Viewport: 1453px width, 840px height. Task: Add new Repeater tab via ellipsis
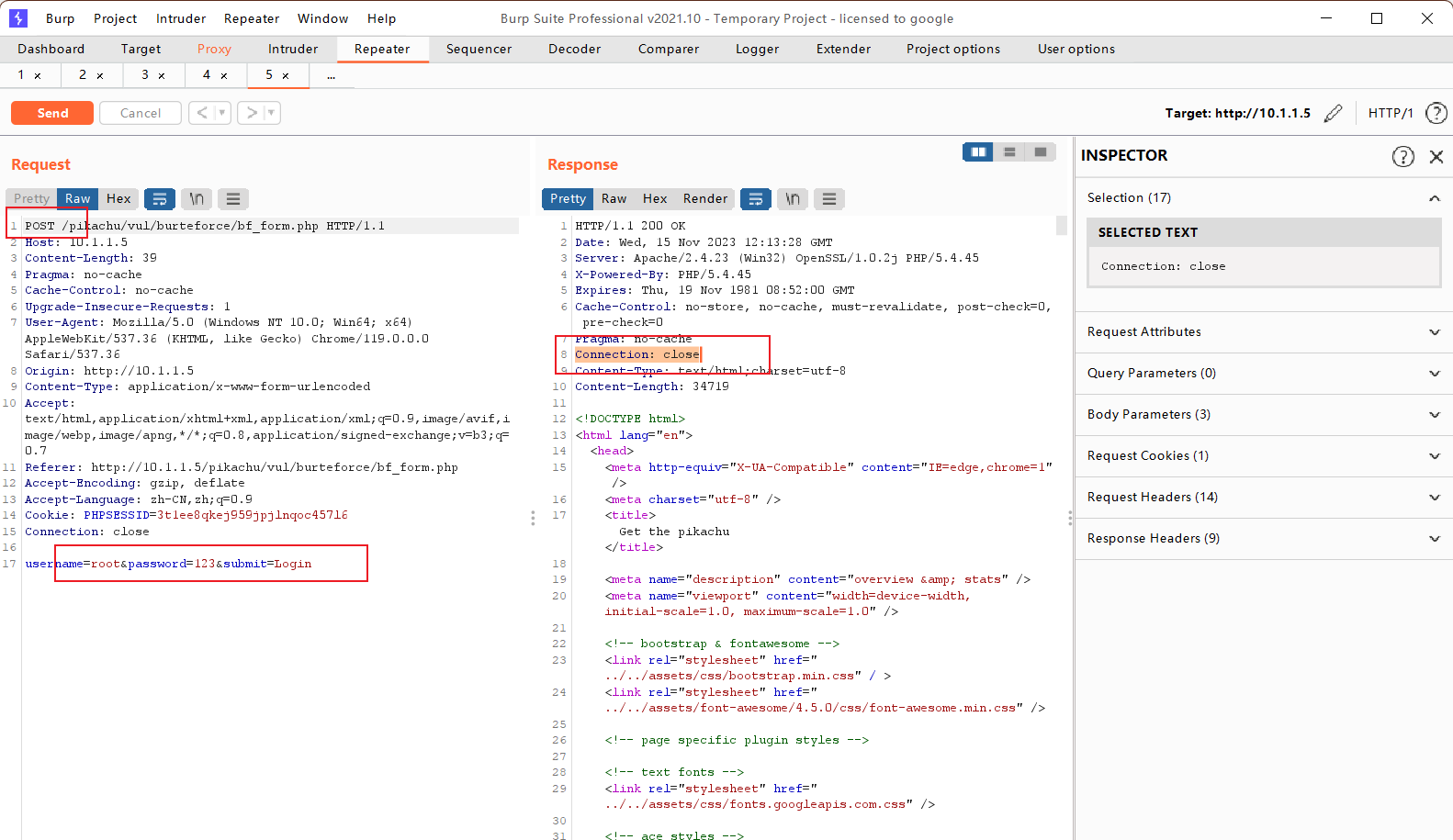(332, 75)
